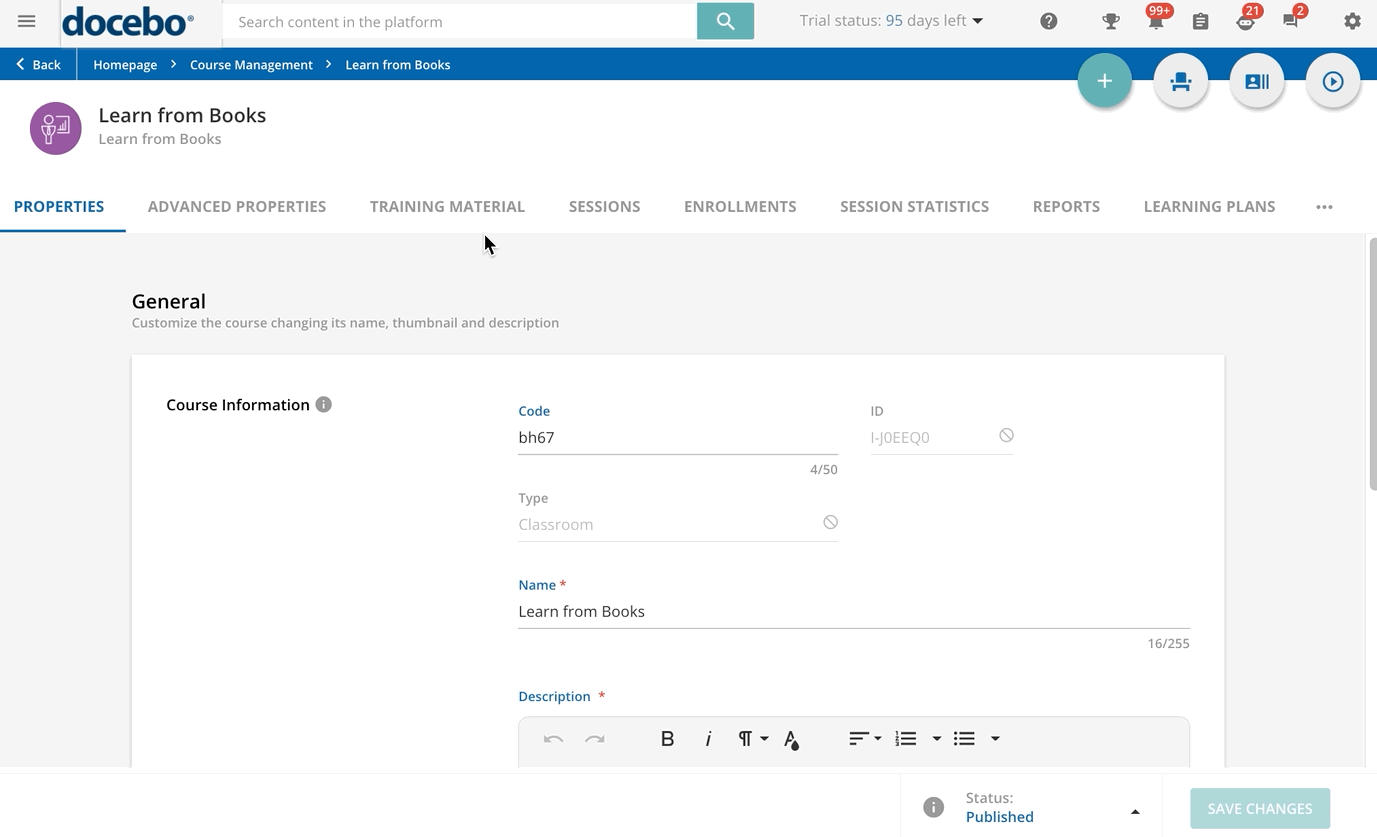Click the round play button icon
The width and height of the screenshot is (1377, 837).
pyautogui.click(x=1332, y=81)
